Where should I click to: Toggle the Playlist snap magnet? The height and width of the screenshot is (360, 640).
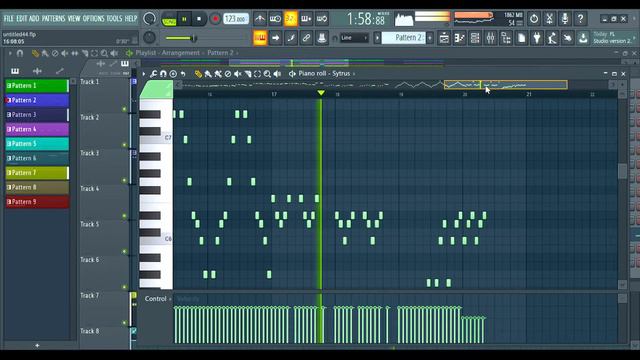(20, 53)
